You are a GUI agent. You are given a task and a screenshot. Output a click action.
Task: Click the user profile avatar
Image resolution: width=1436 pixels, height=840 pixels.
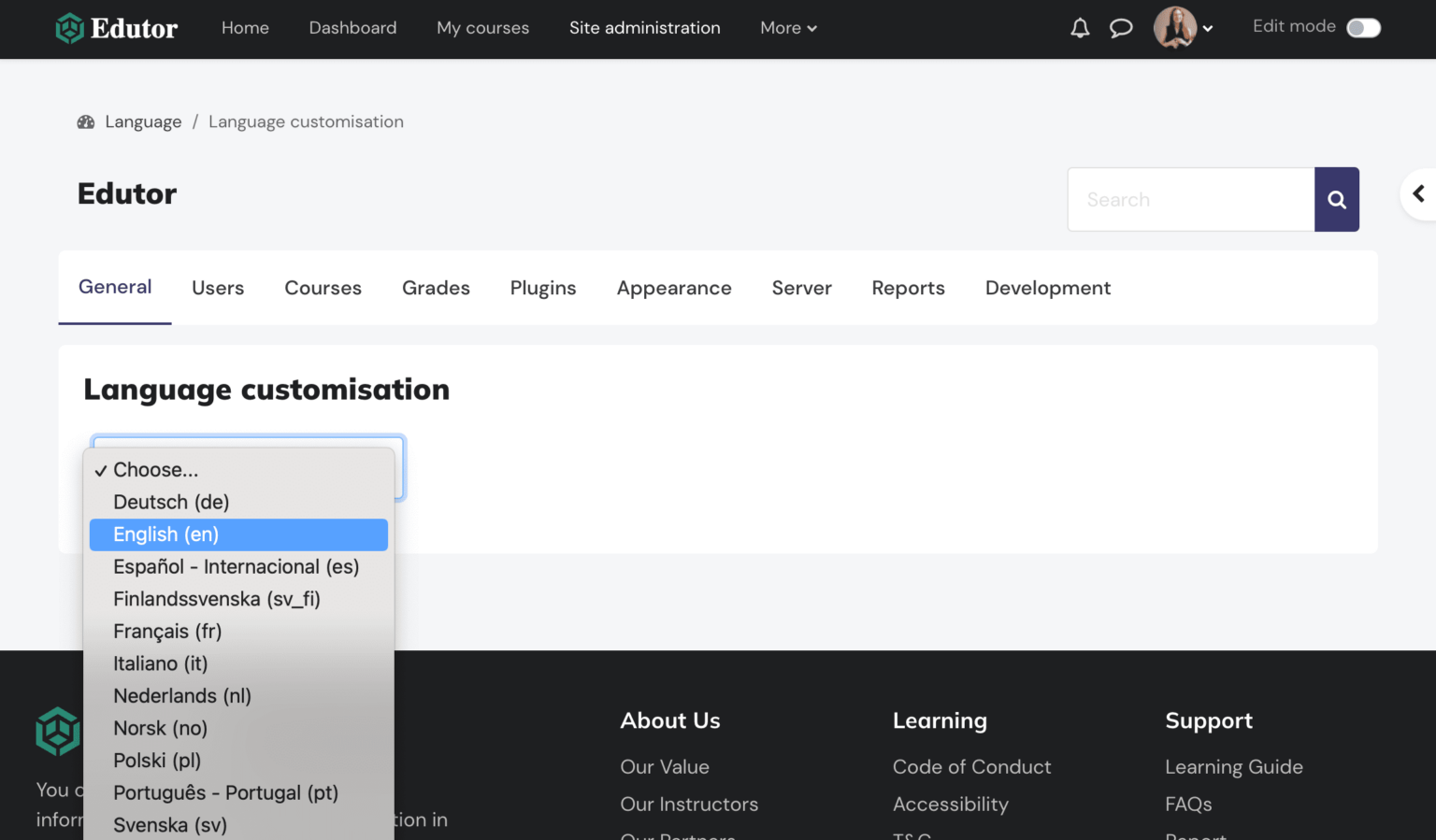(1174, 28)
